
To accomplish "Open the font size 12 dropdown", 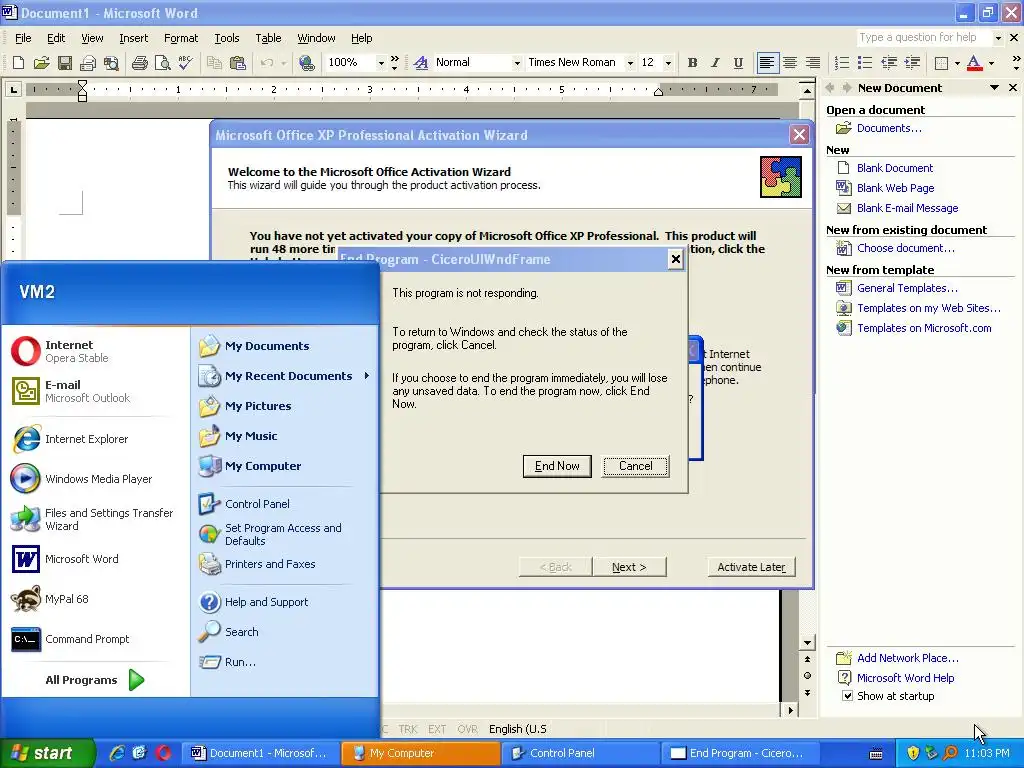I will [668, 63].
